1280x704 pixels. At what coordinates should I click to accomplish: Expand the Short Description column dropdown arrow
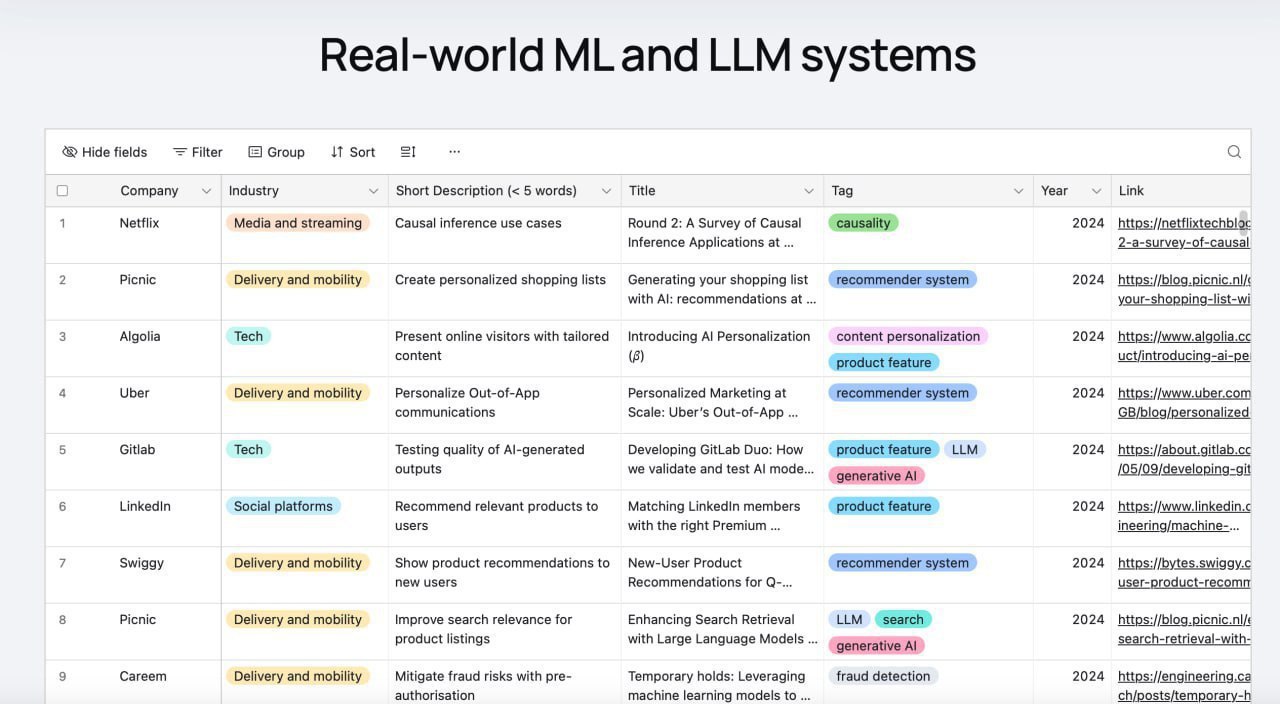pyautogui.click(x=606, y=191)
